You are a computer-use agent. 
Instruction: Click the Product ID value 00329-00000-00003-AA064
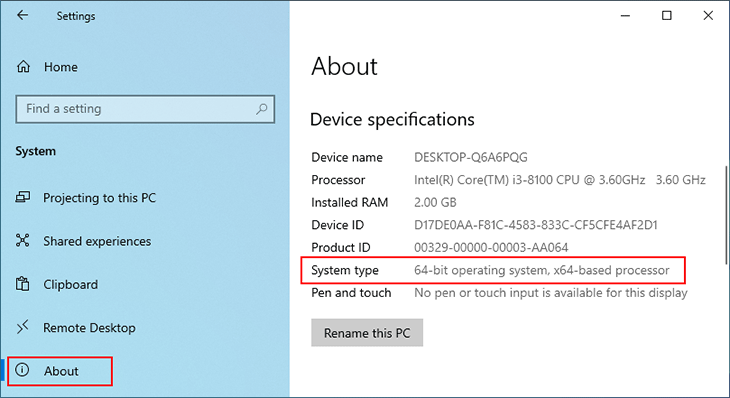coord(491,248)
